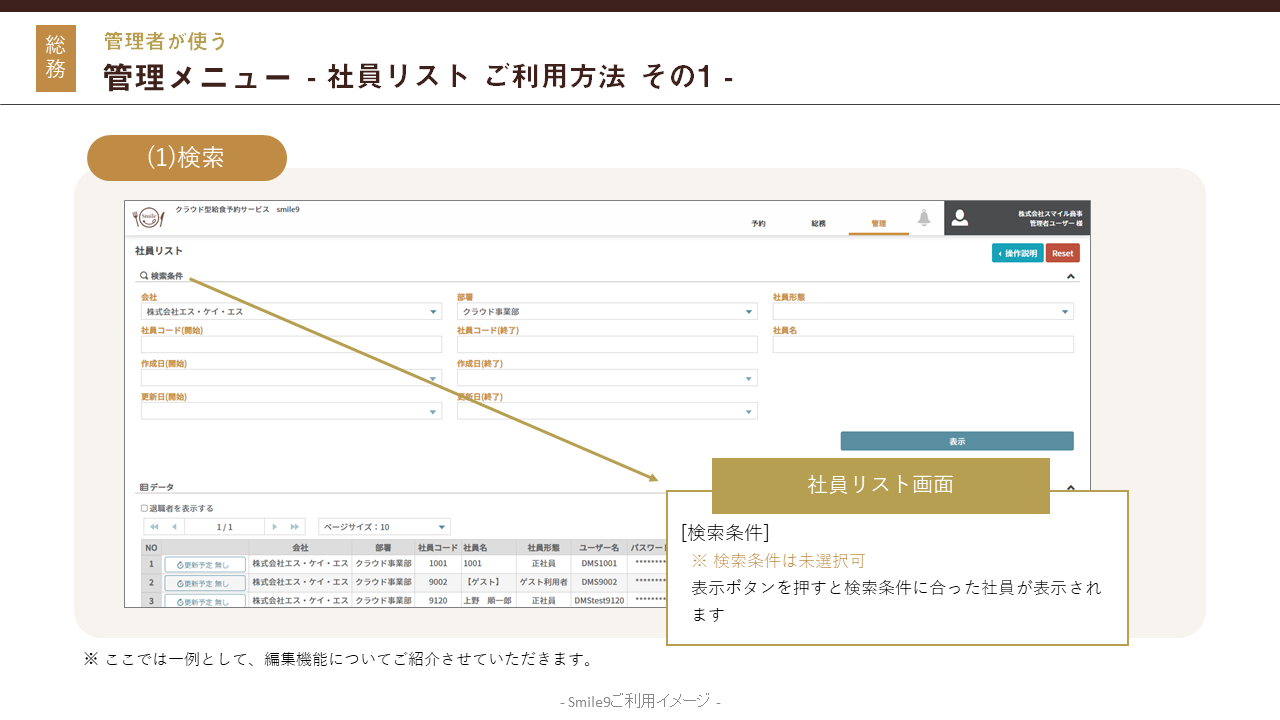Click the 社員コード column header
The image size is (1280, 720).
pyautogui.click(x=438, y=548)
